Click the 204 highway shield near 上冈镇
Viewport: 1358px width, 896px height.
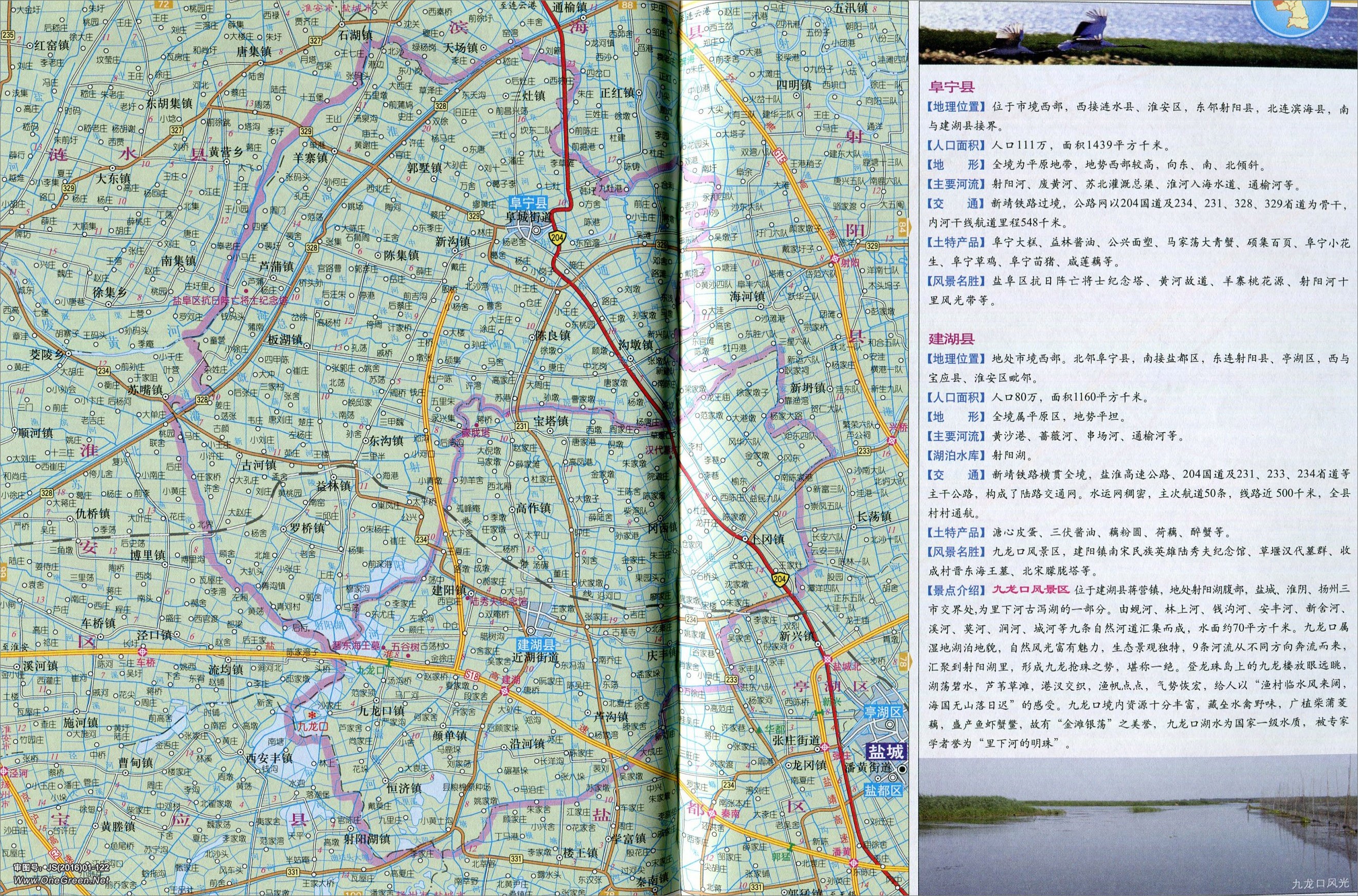780,580
